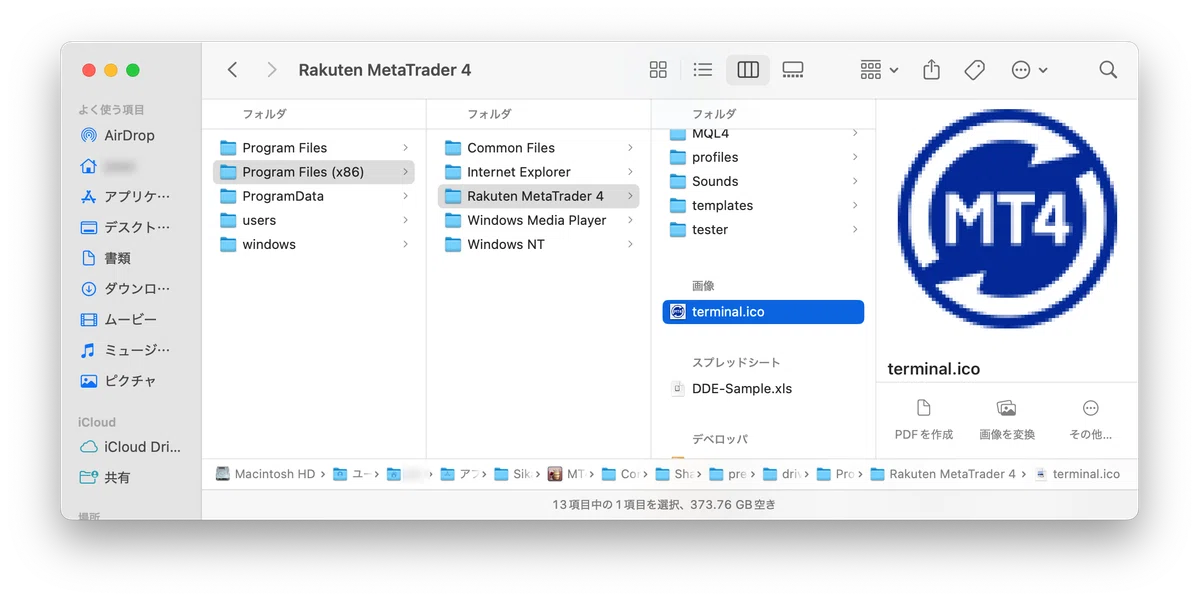Click the Search magnifier icon
Viewport: 1200px width, 601px height.
pyautogui.click(x=1108, y=70)
